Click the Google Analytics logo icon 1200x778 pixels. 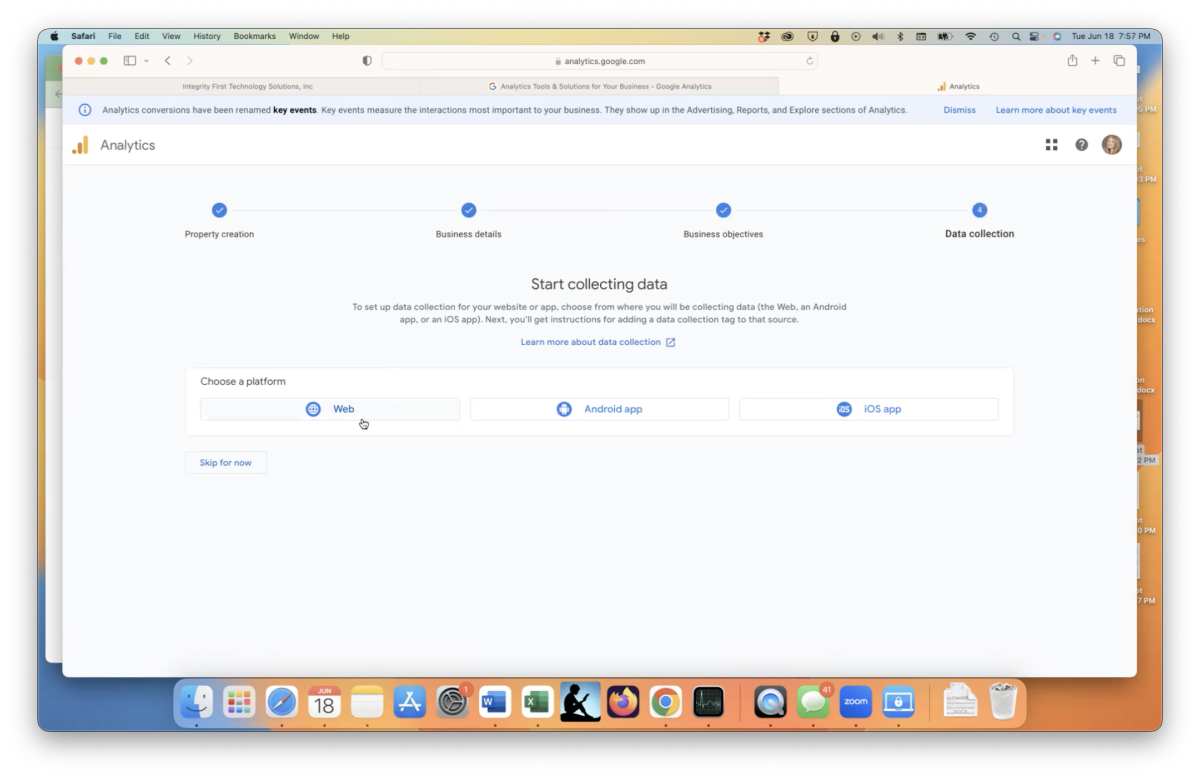click(x=80, y=145)
